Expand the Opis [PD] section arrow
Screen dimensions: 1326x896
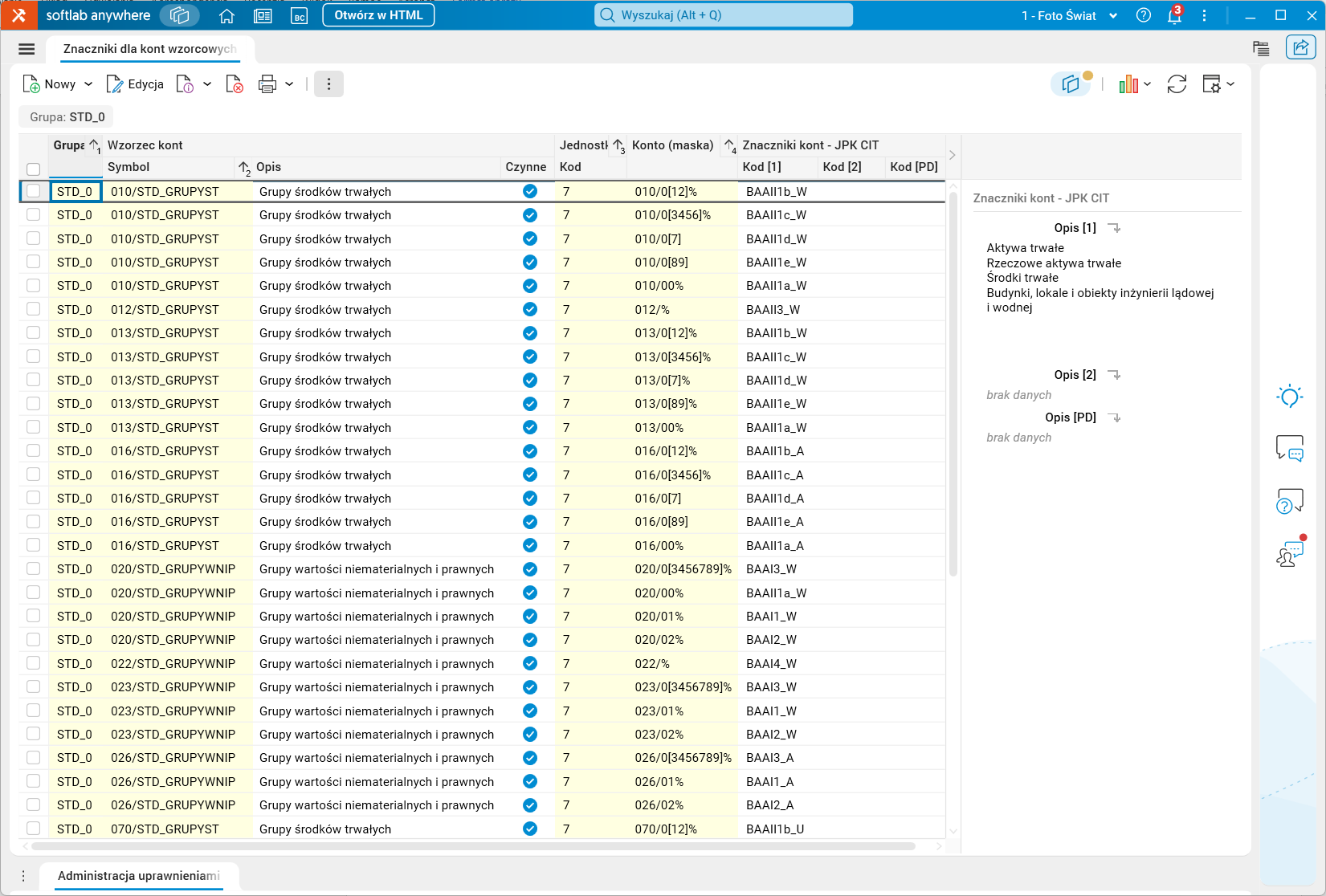1114,417
